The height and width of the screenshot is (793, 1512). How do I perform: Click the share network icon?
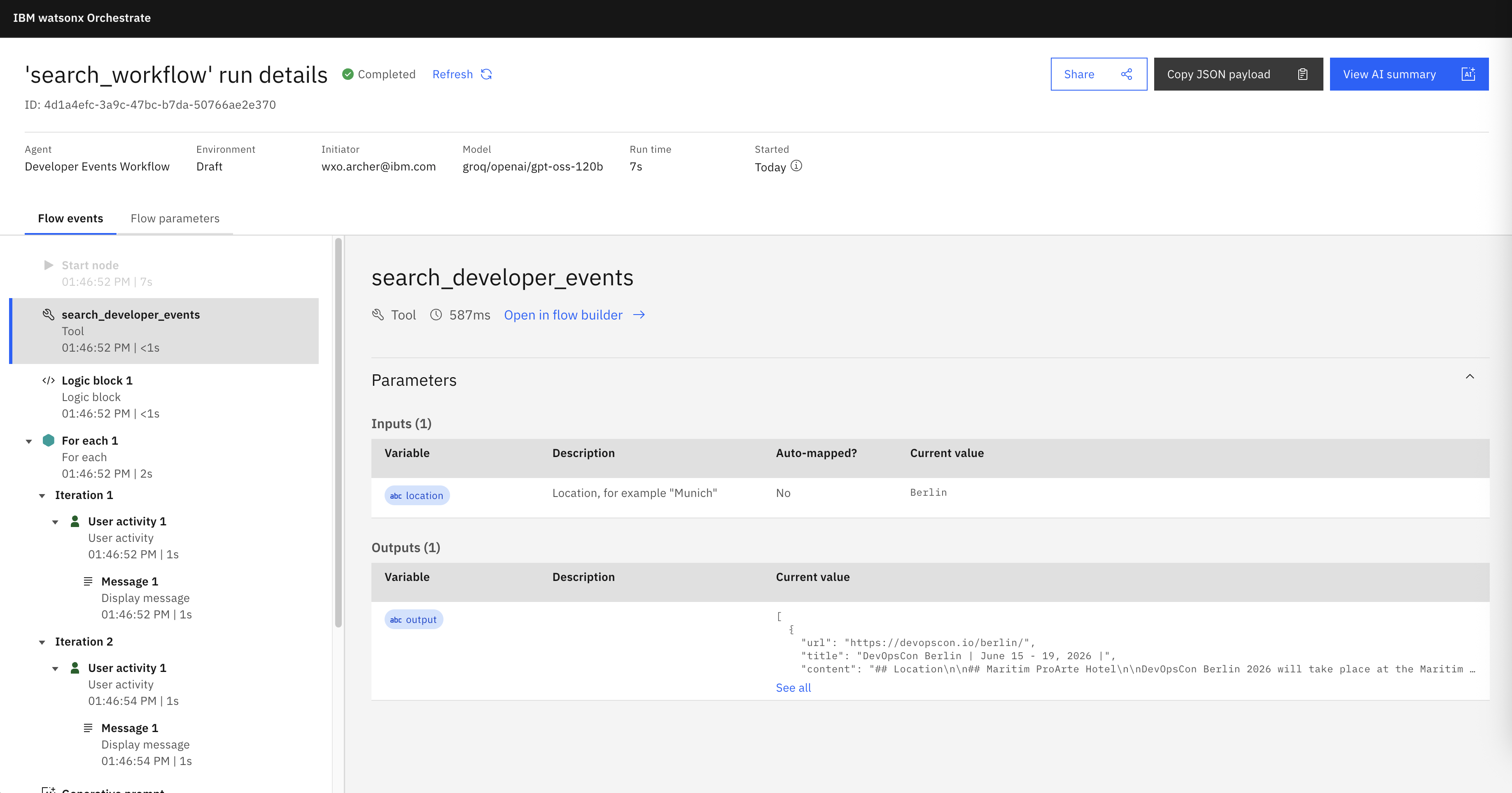pos(1126,74)
